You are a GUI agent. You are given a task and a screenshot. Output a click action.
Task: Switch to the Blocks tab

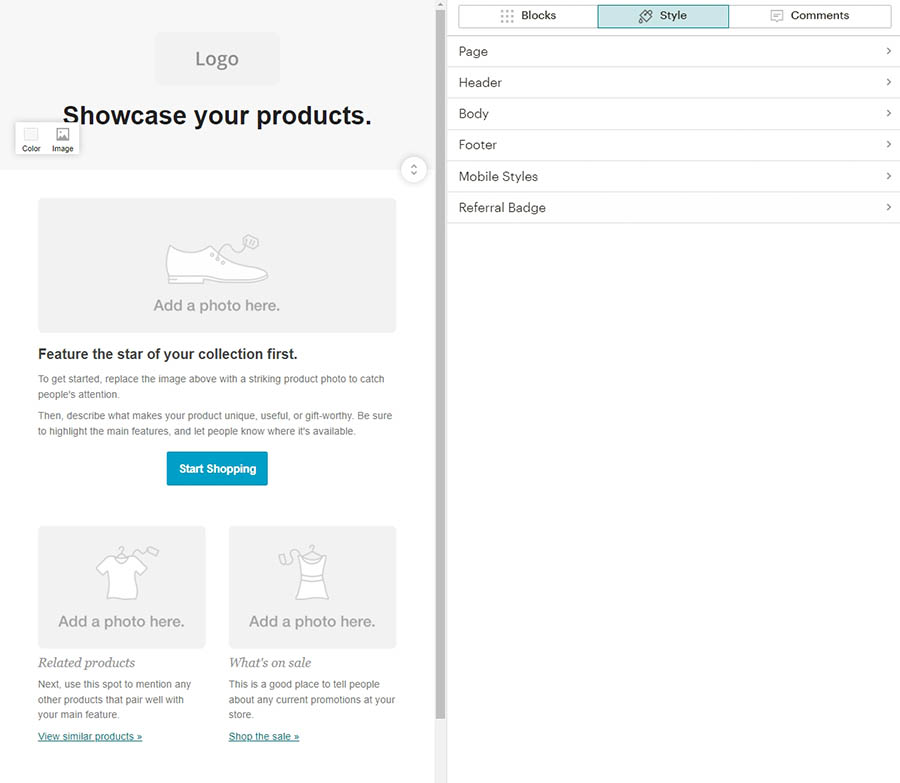[x=527, y=15]
